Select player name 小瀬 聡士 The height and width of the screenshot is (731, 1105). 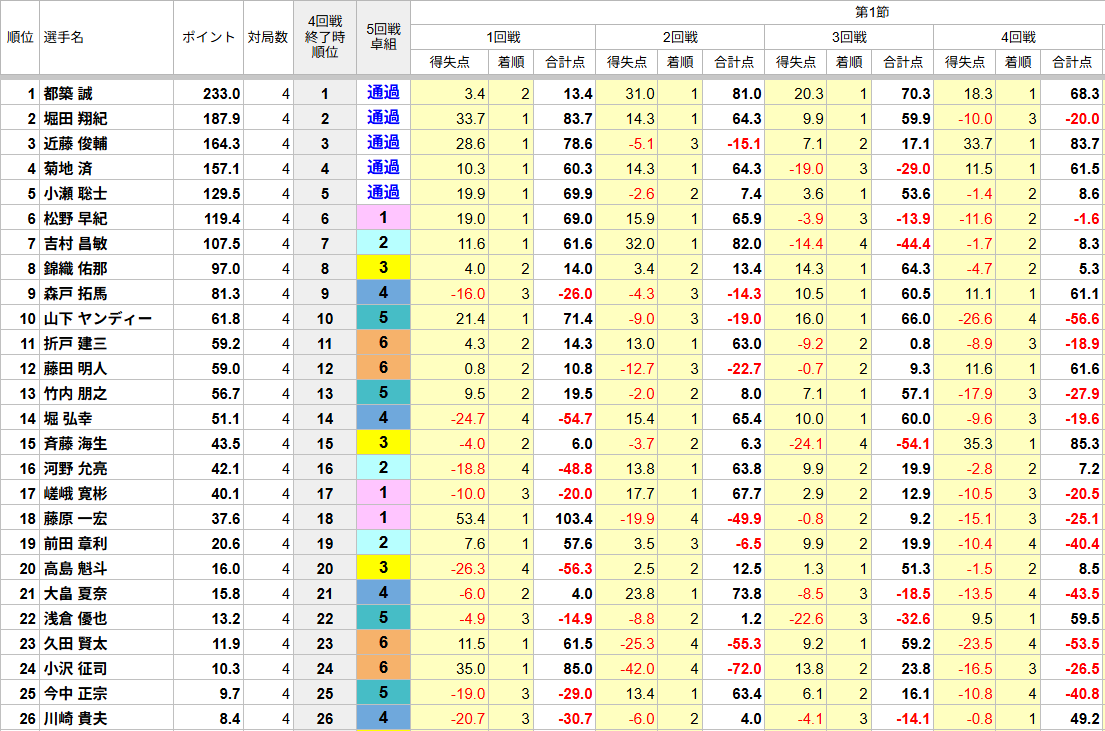coord(75,194)
